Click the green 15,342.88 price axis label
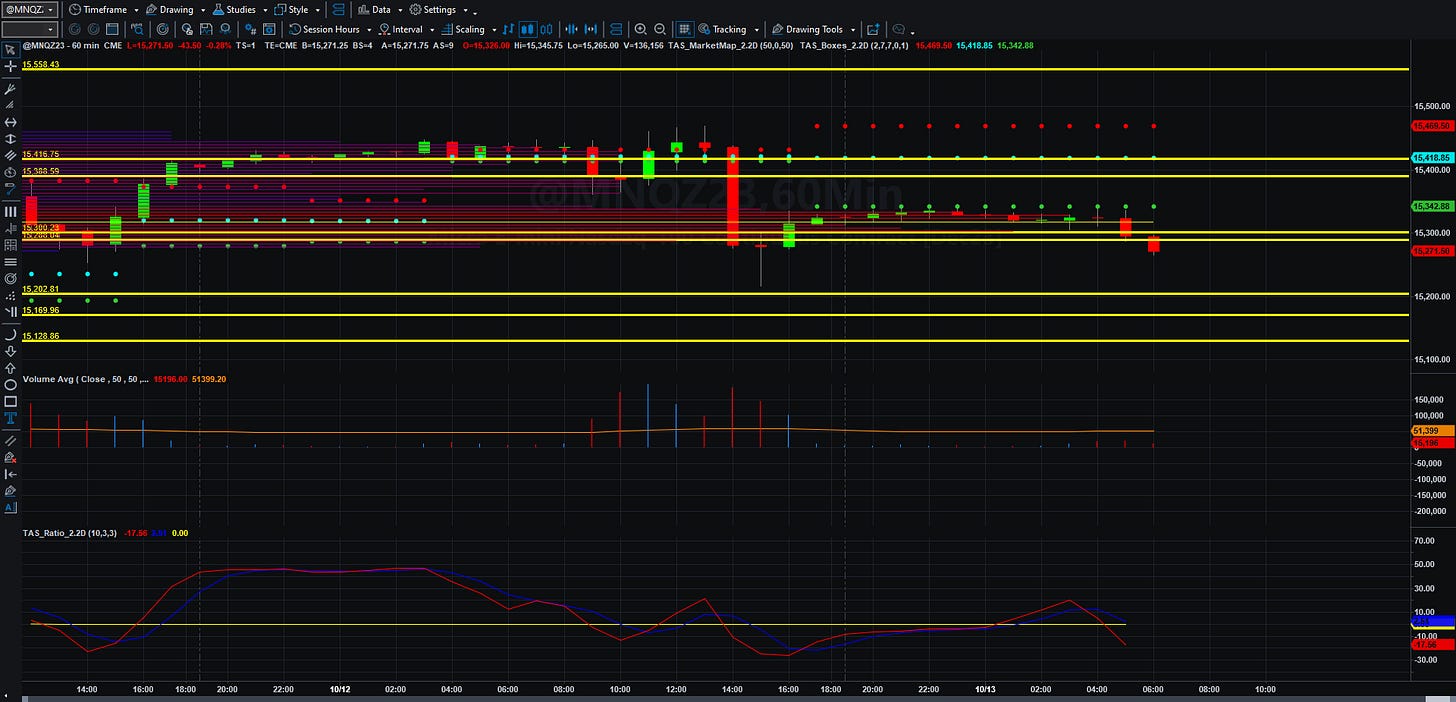 pyautogui.click(x=1433, y=206)
